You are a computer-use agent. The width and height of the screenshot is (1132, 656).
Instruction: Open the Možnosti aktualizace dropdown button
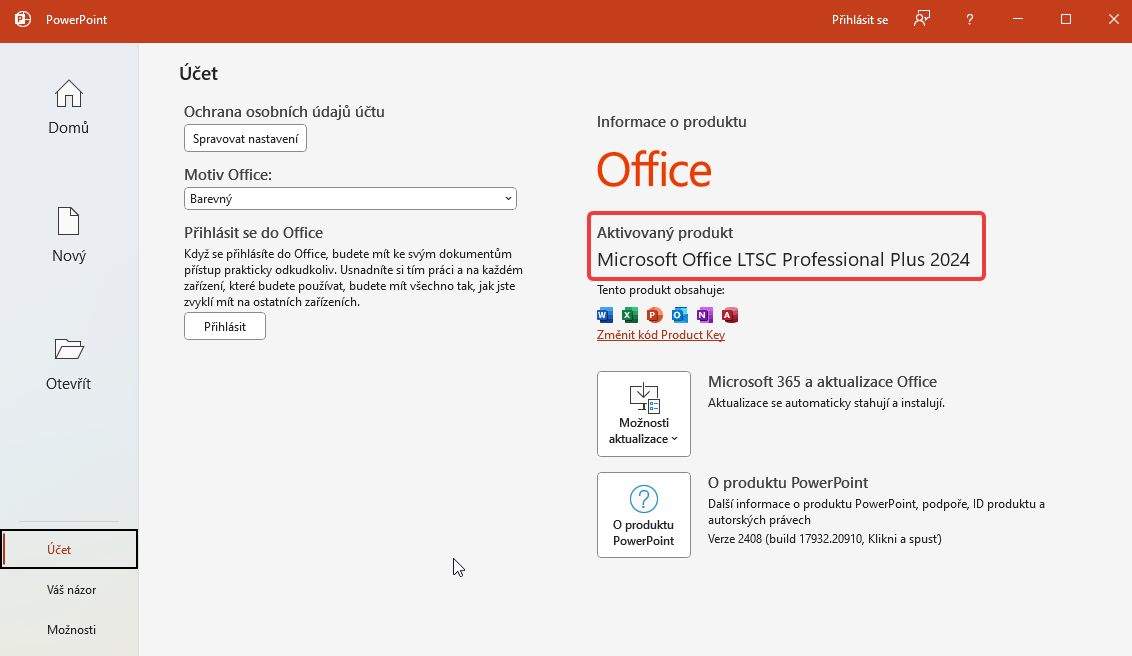[643, 414]
